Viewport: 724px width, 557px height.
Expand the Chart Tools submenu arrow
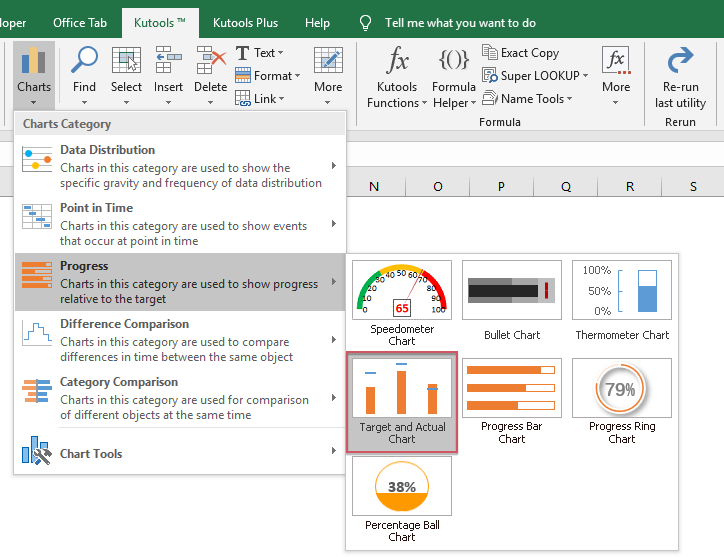[334, 451]
